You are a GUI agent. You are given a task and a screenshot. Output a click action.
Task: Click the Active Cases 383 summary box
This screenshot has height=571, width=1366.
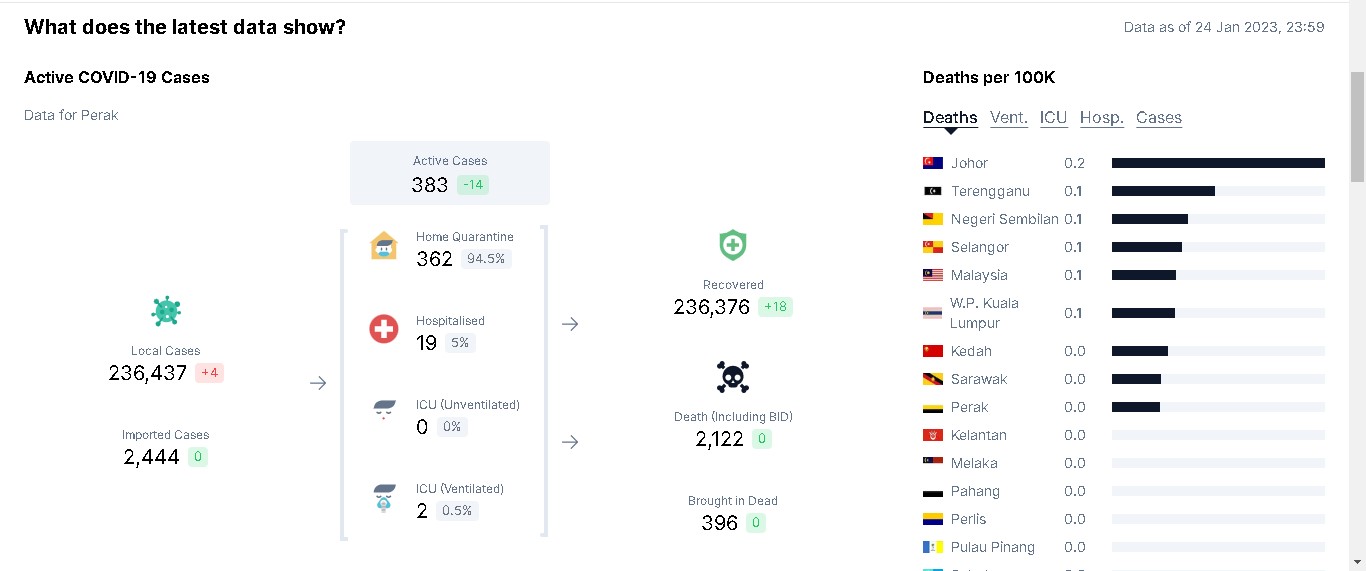[450, 173]
